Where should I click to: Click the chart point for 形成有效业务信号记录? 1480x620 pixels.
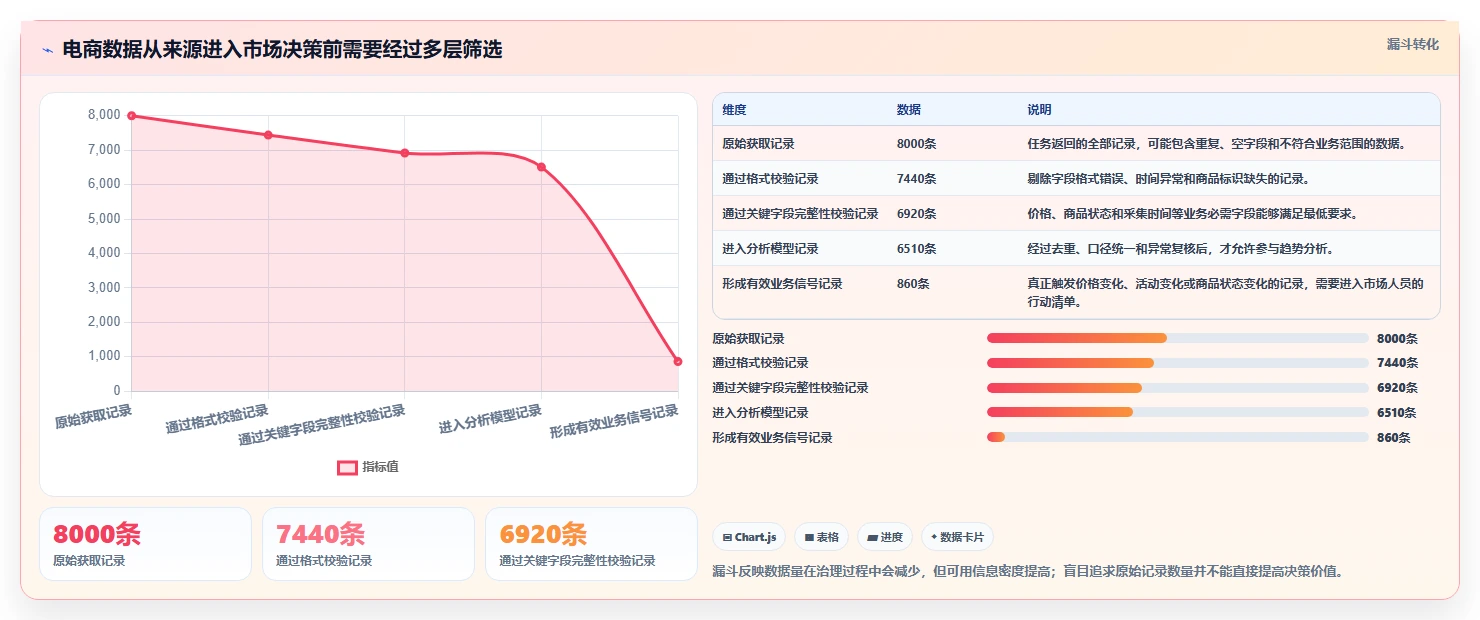pyautogui.click(x=678, y=361)
